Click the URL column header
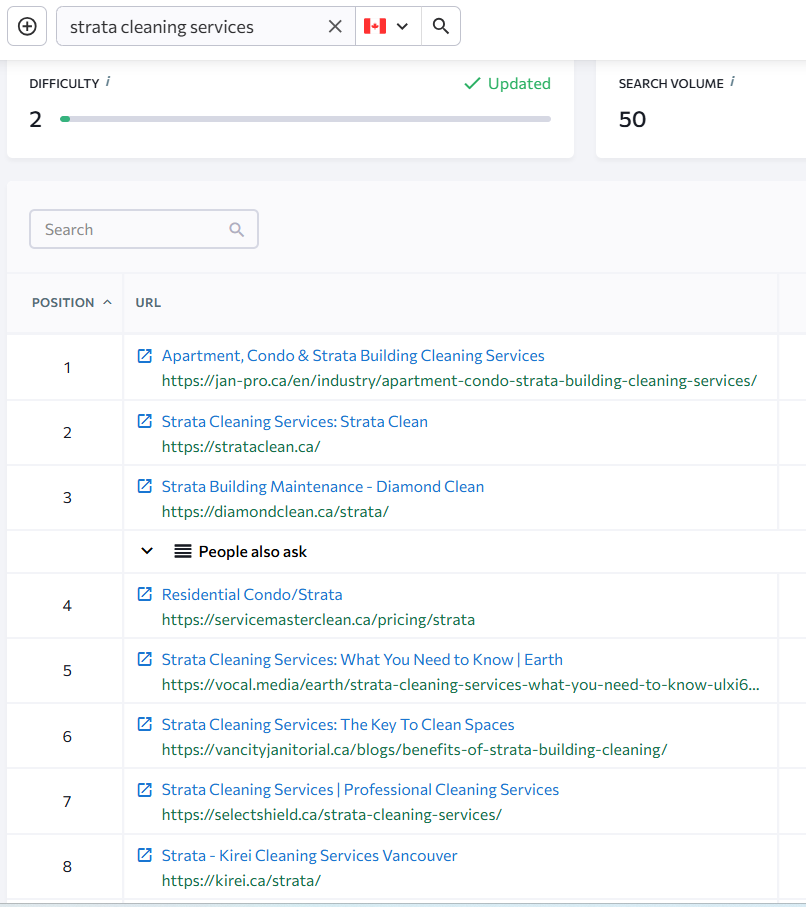Viewport: 806px width, 907px height. 148,303
